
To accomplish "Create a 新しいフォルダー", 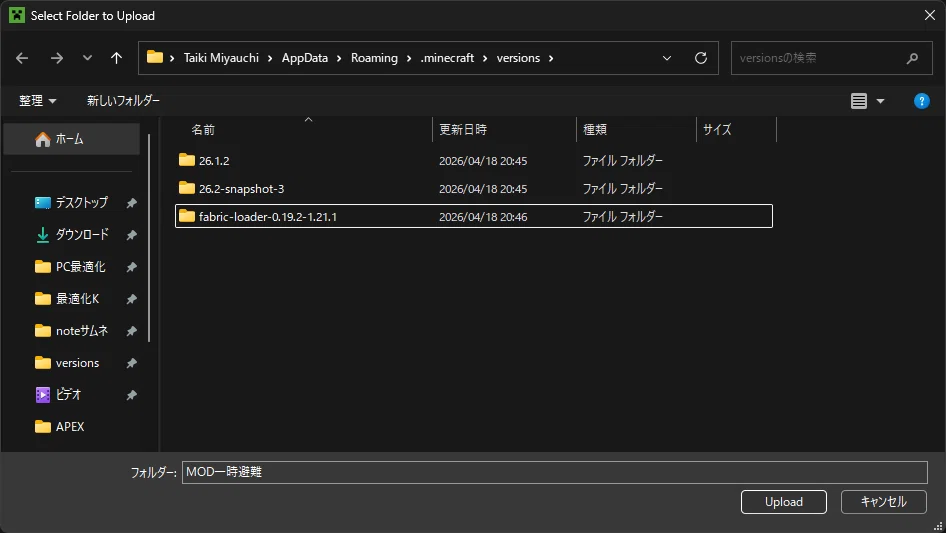I will [x=123, y=101].
